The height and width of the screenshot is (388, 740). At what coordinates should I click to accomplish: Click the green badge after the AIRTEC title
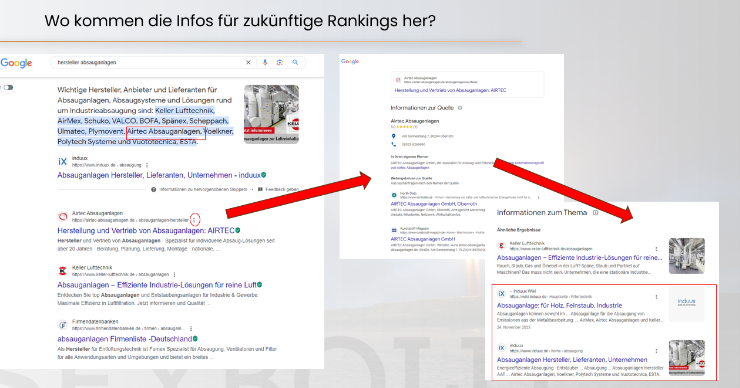pyautogui.click(x=238, y=230)
